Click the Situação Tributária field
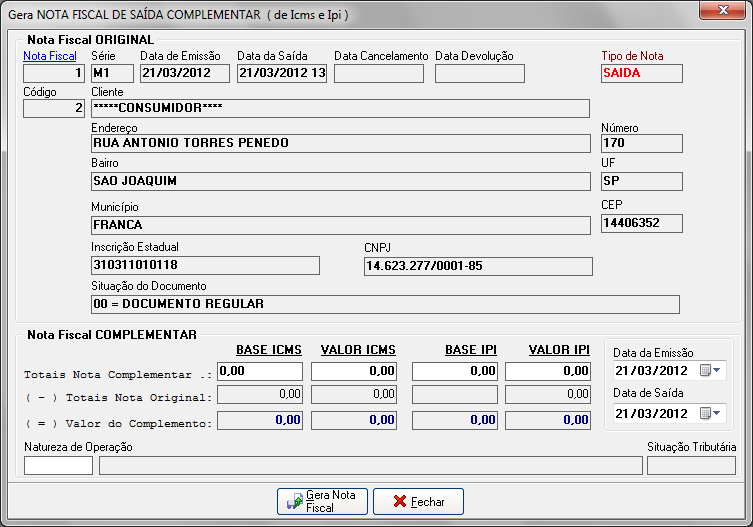The width and height of the screenshot is (753, 527). coord(692,466)
